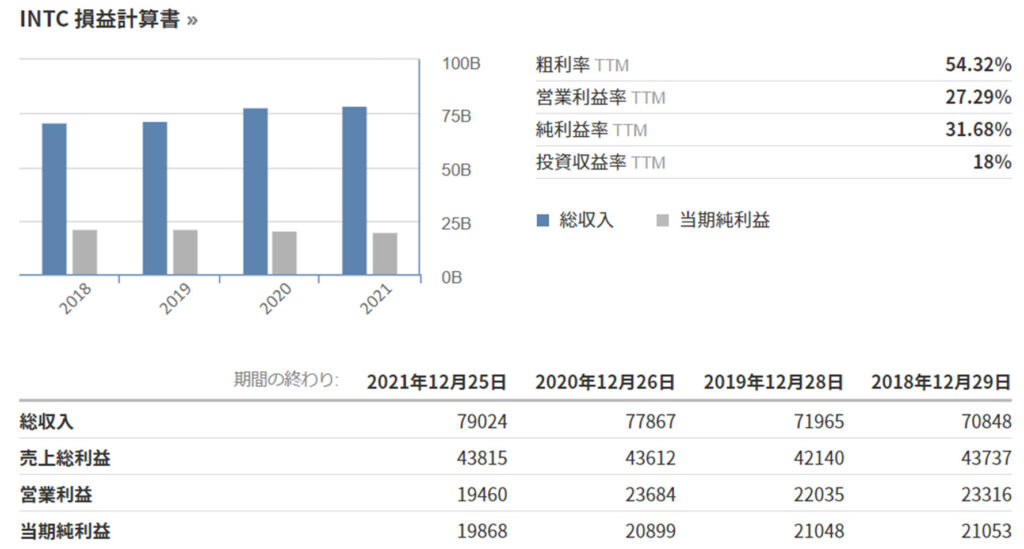The image size is (1024, 549).
Task: Click the gray 当期純利益 legend swatch
Action: click(663, 221)
